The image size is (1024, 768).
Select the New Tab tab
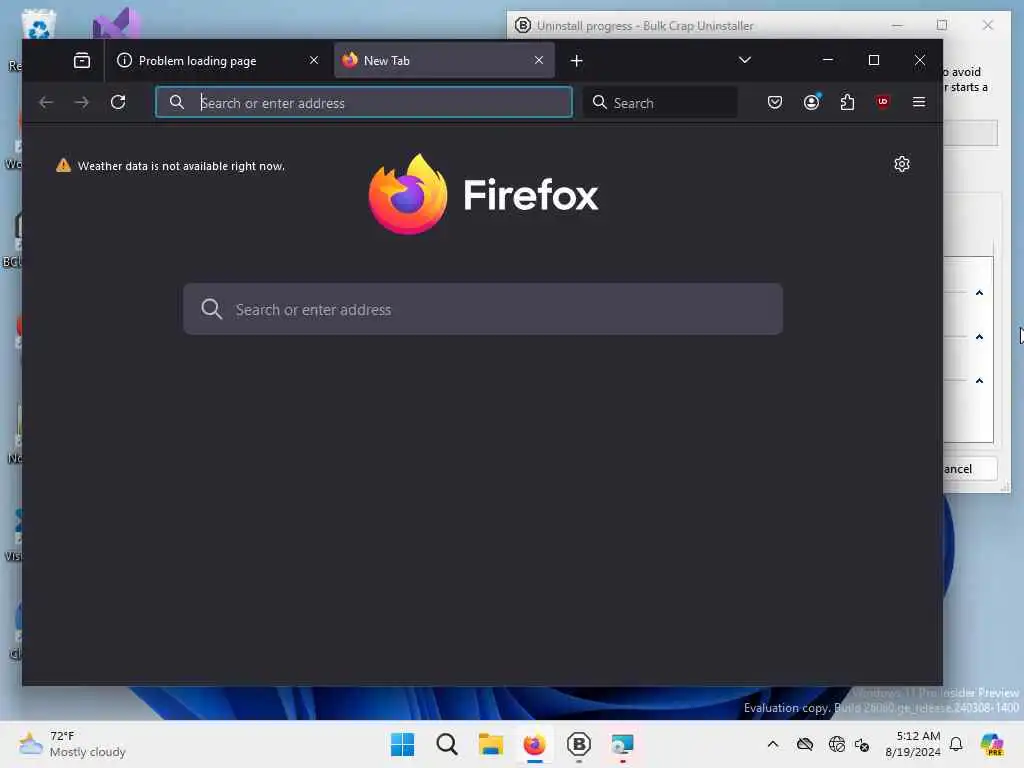coord(444,61)
